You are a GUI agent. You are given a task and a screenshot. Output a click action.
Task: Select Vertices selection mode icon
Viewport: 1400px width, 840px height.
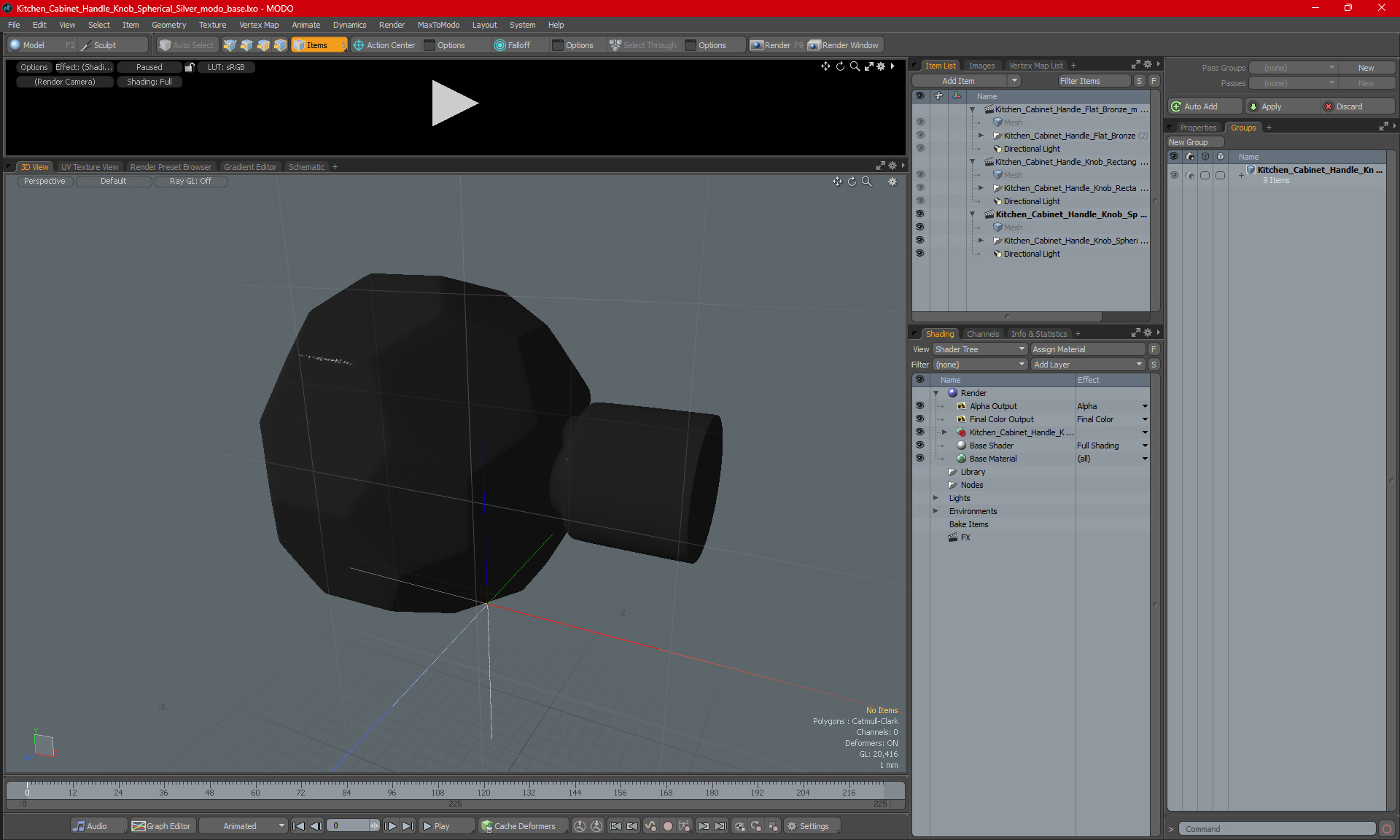230,45
